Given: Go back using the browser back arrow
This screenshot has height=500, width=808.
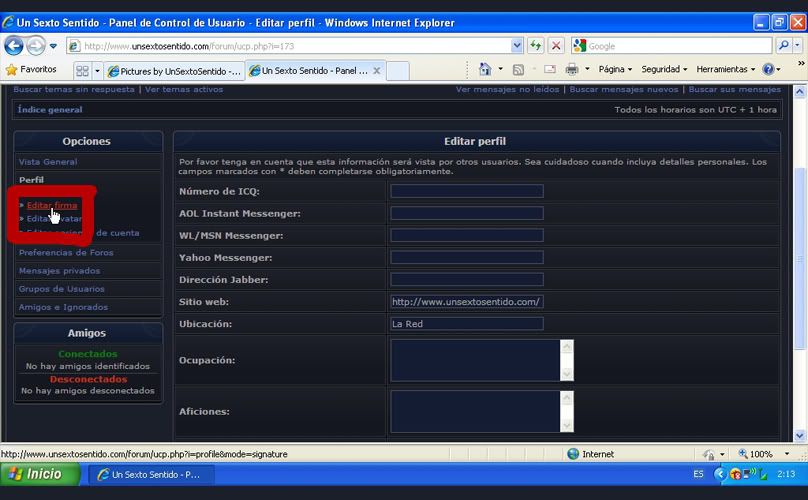Looking at the screenshot, I should [x=14, y=46].
